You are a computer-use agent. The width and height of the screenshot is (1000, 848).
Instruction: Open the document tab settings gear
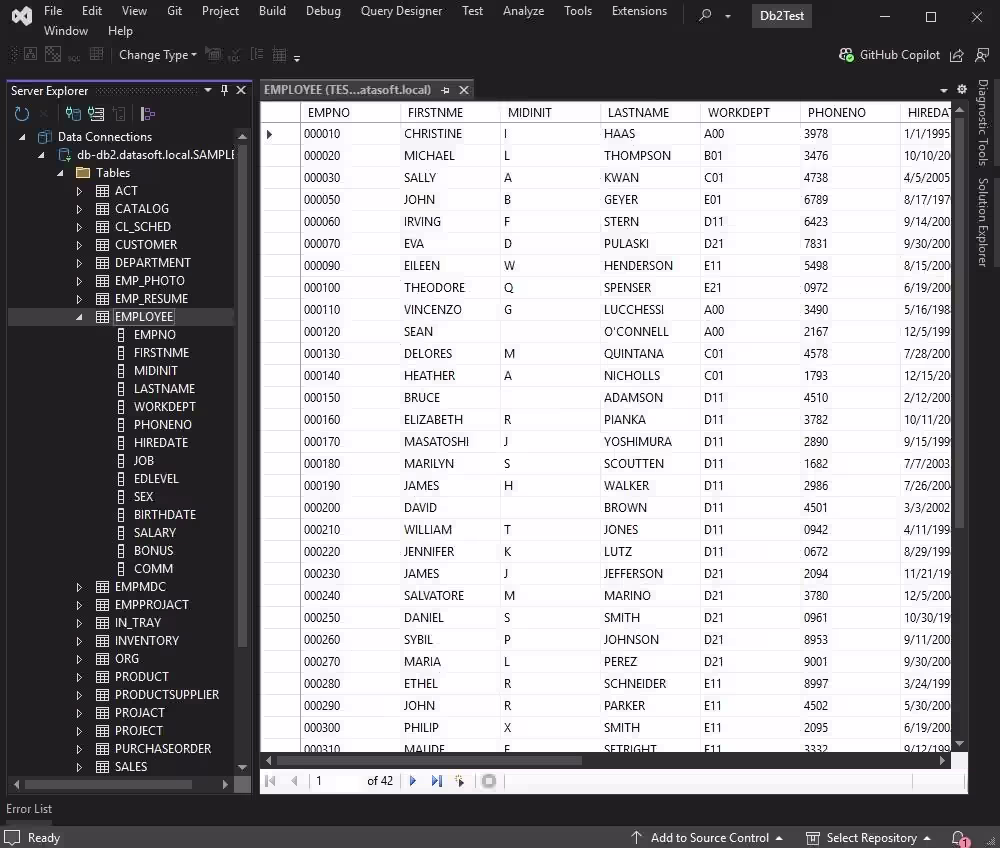click(962, 89)
